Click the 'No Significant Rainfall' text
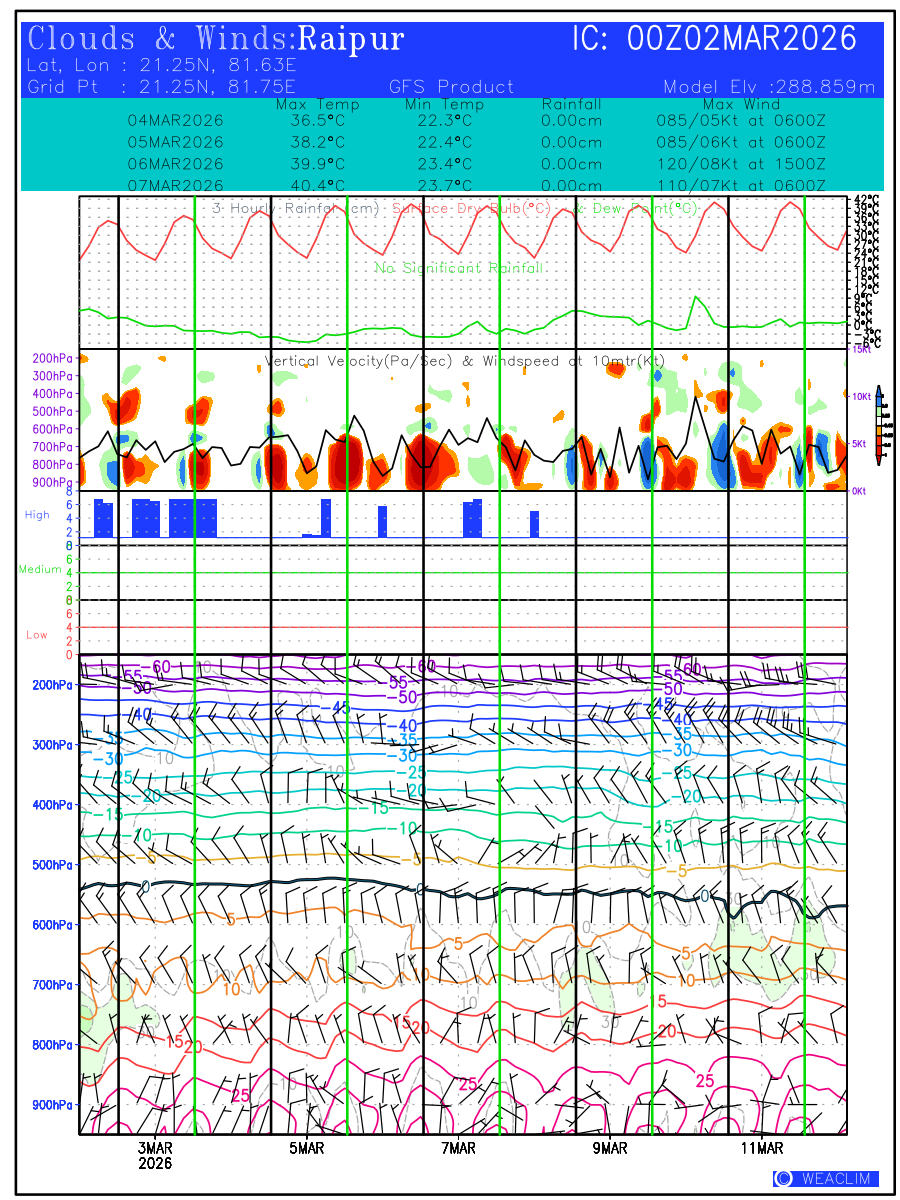 (459, 268)
